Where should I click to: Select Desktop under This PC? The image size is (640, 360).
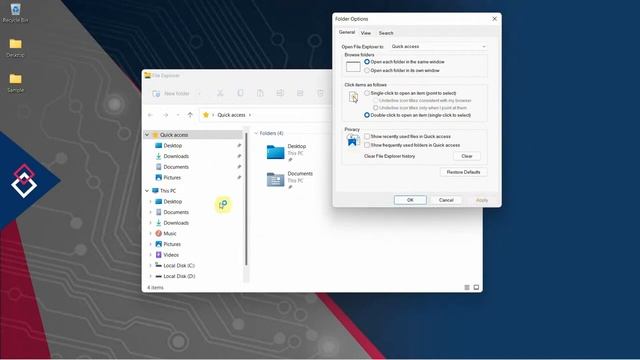click(173, 202)
